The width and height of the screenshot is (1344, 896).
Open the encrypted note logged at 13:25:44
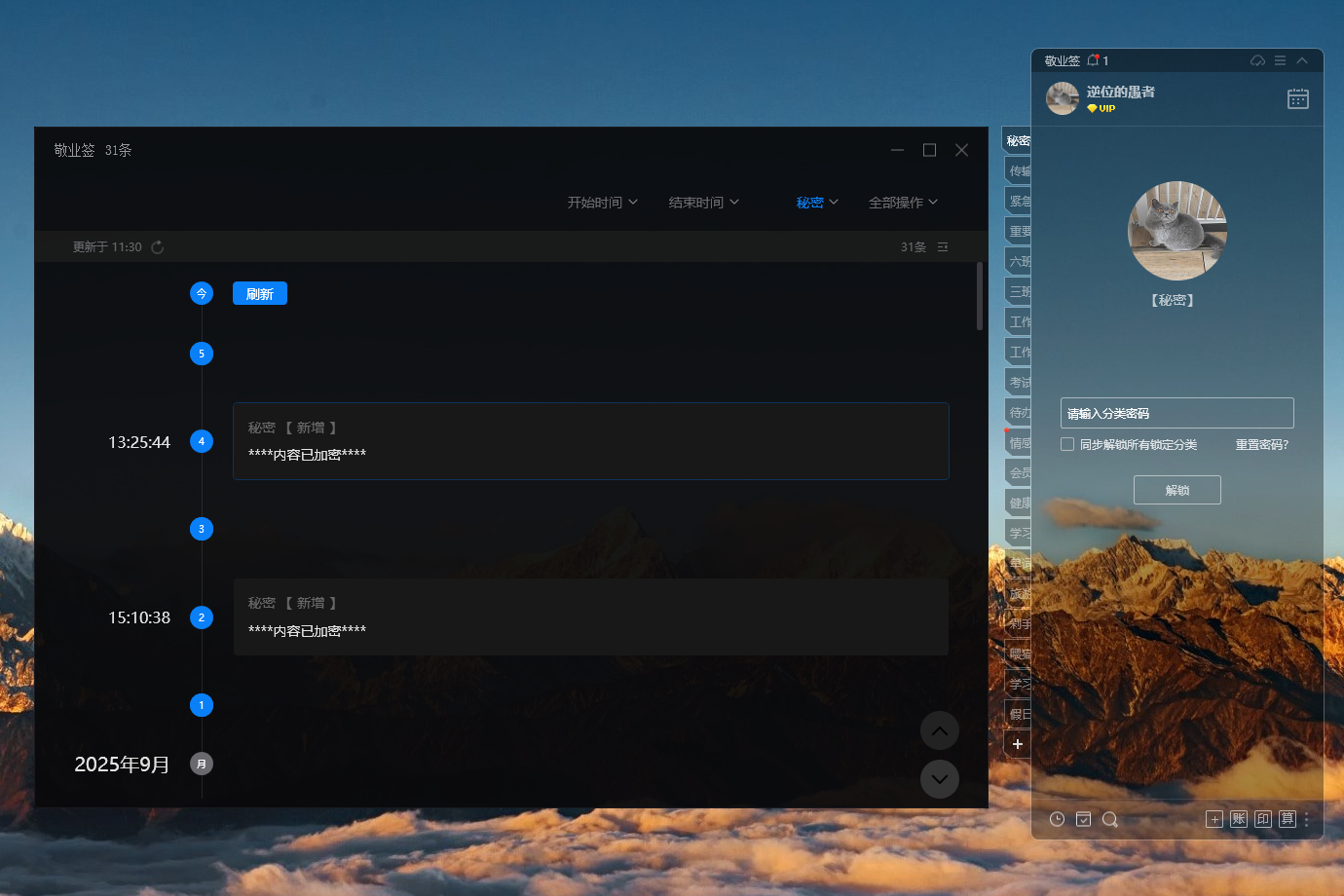coord(591,441)
